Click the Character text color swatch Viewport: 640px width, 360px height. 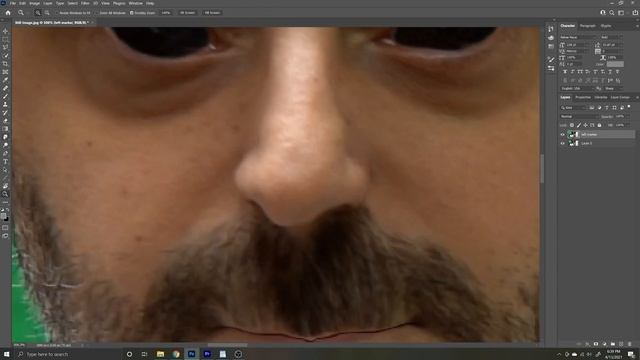(x=615, y=64)
